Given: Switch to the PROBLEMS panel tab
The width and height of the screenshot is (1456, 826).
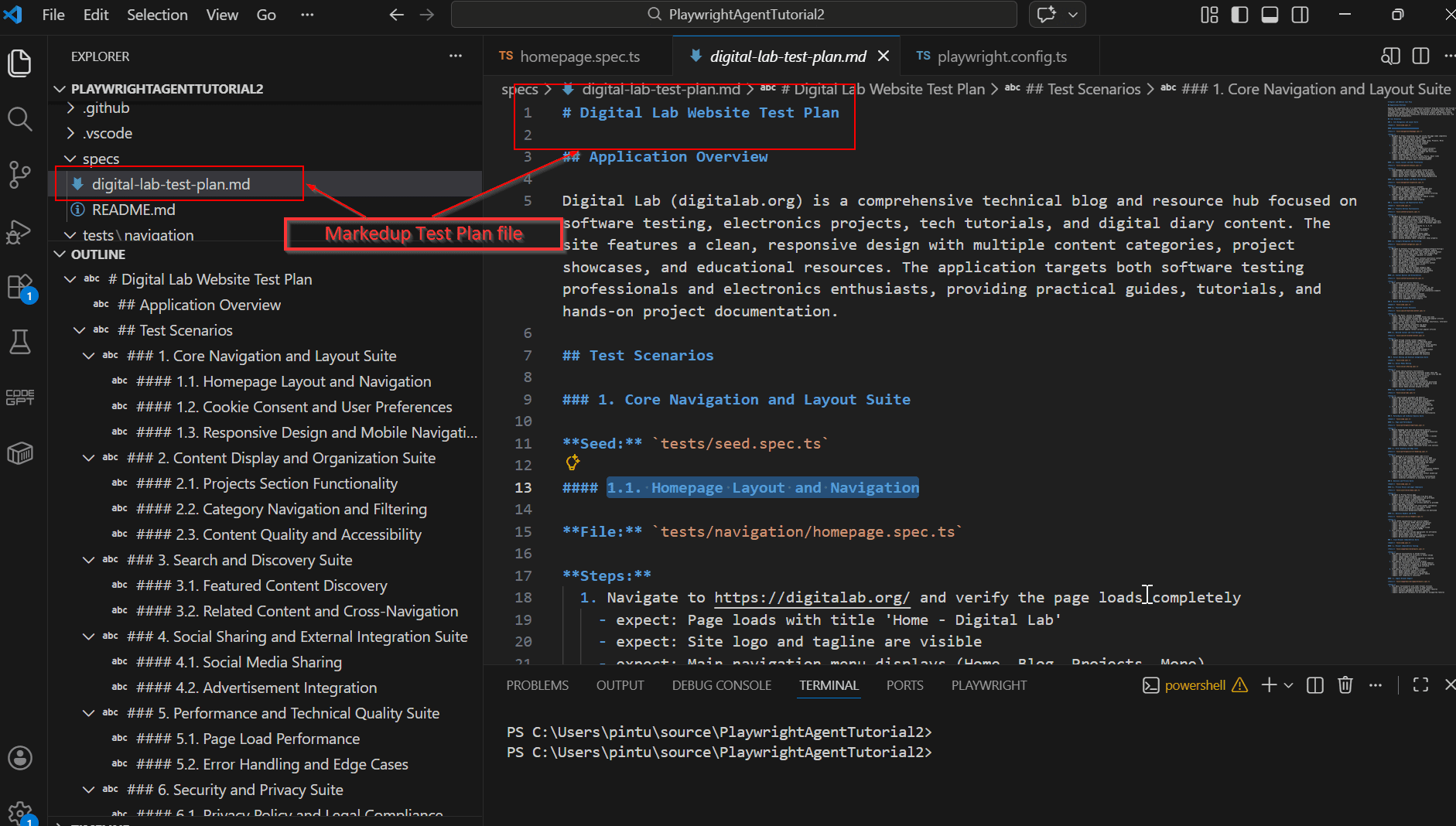Looking at the screenshot, I should (x=537, y=685).
